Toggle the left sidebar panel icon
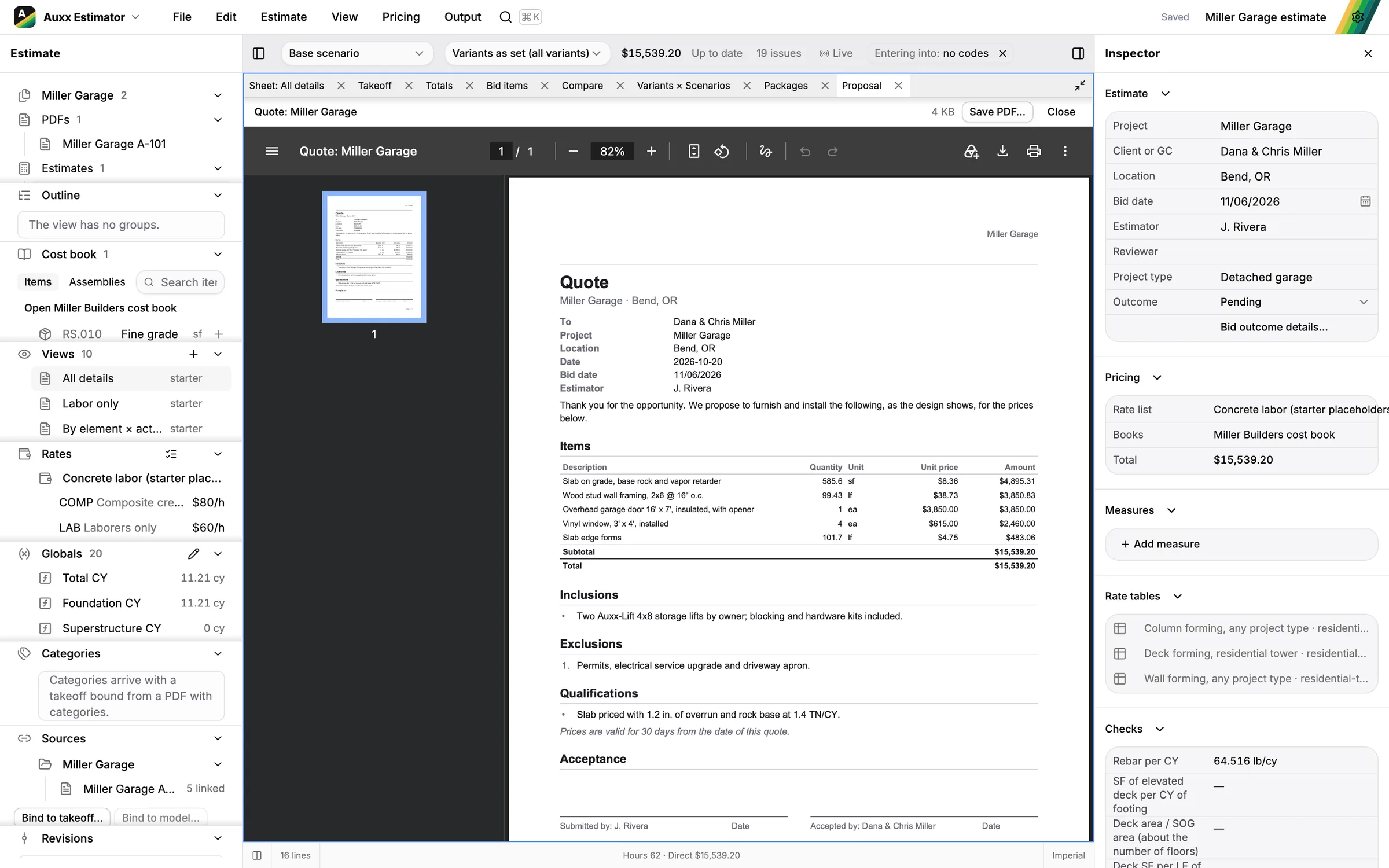 pos(259,53)
